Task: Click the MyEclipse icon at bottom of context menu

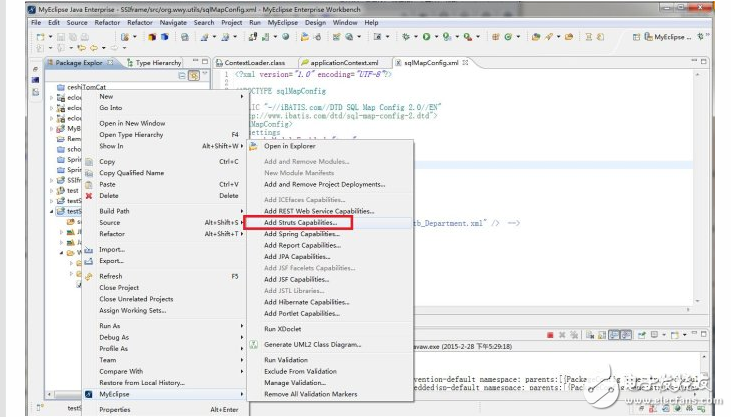Action: 89,394
